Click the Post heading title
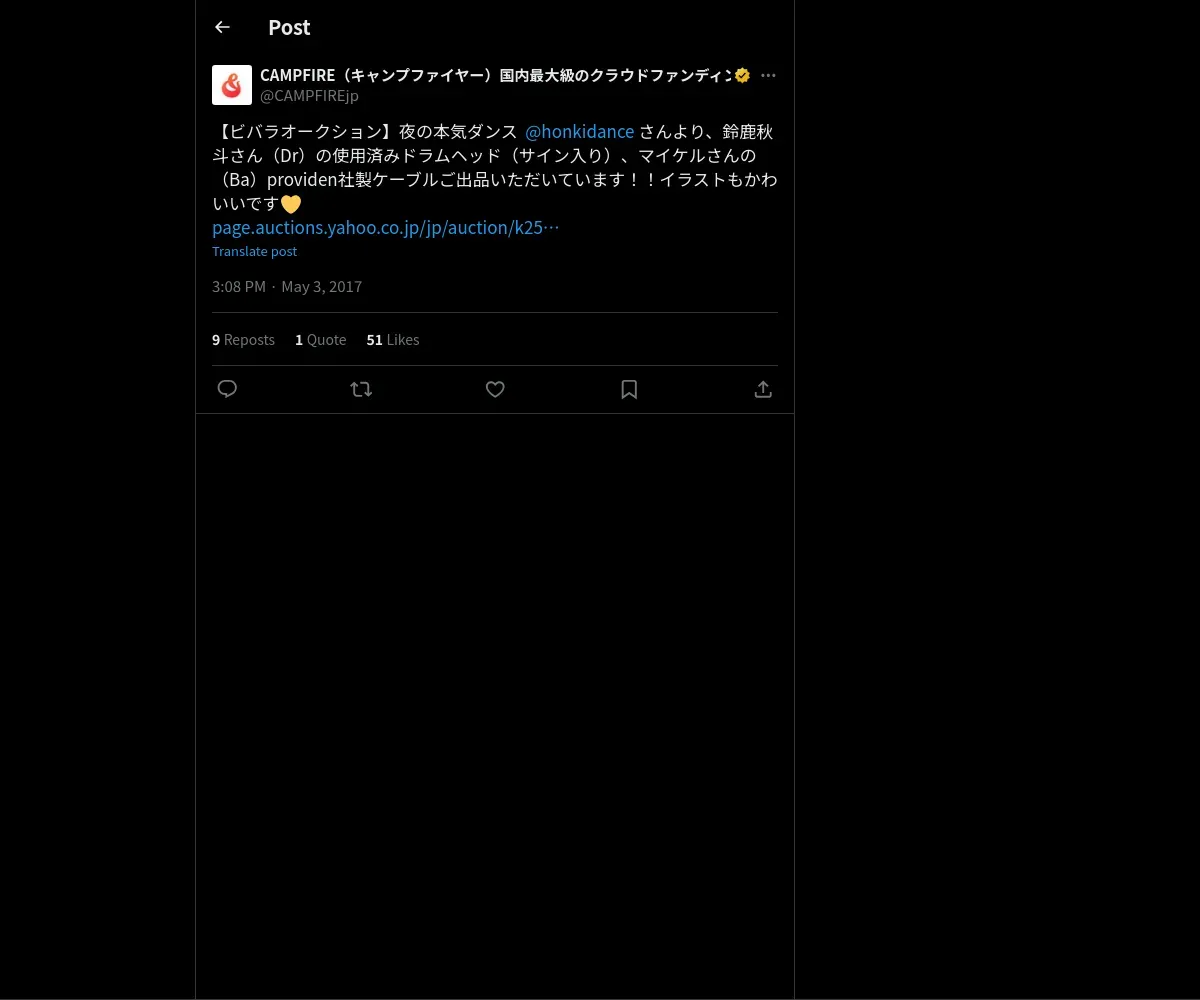Image resolution: width=1200 pixels, height=1000 pixels. 289,27
